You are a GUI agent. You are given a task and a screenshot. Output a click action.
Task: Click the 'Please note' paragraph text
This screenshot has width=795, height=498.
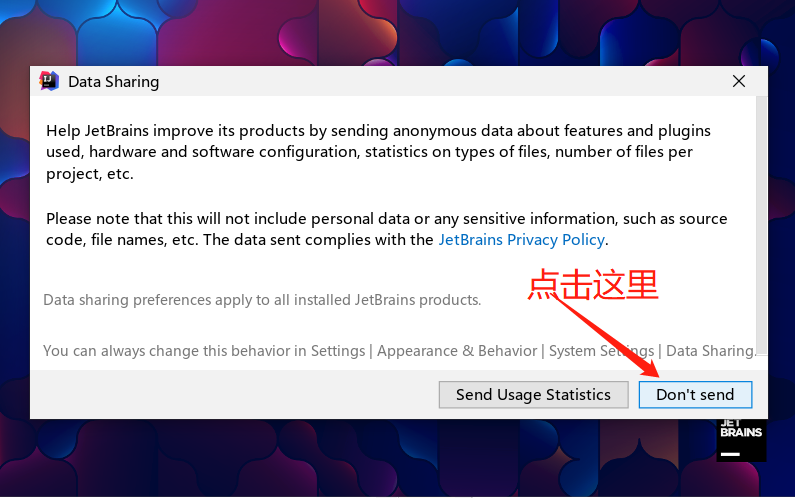[x=386, y=229]
